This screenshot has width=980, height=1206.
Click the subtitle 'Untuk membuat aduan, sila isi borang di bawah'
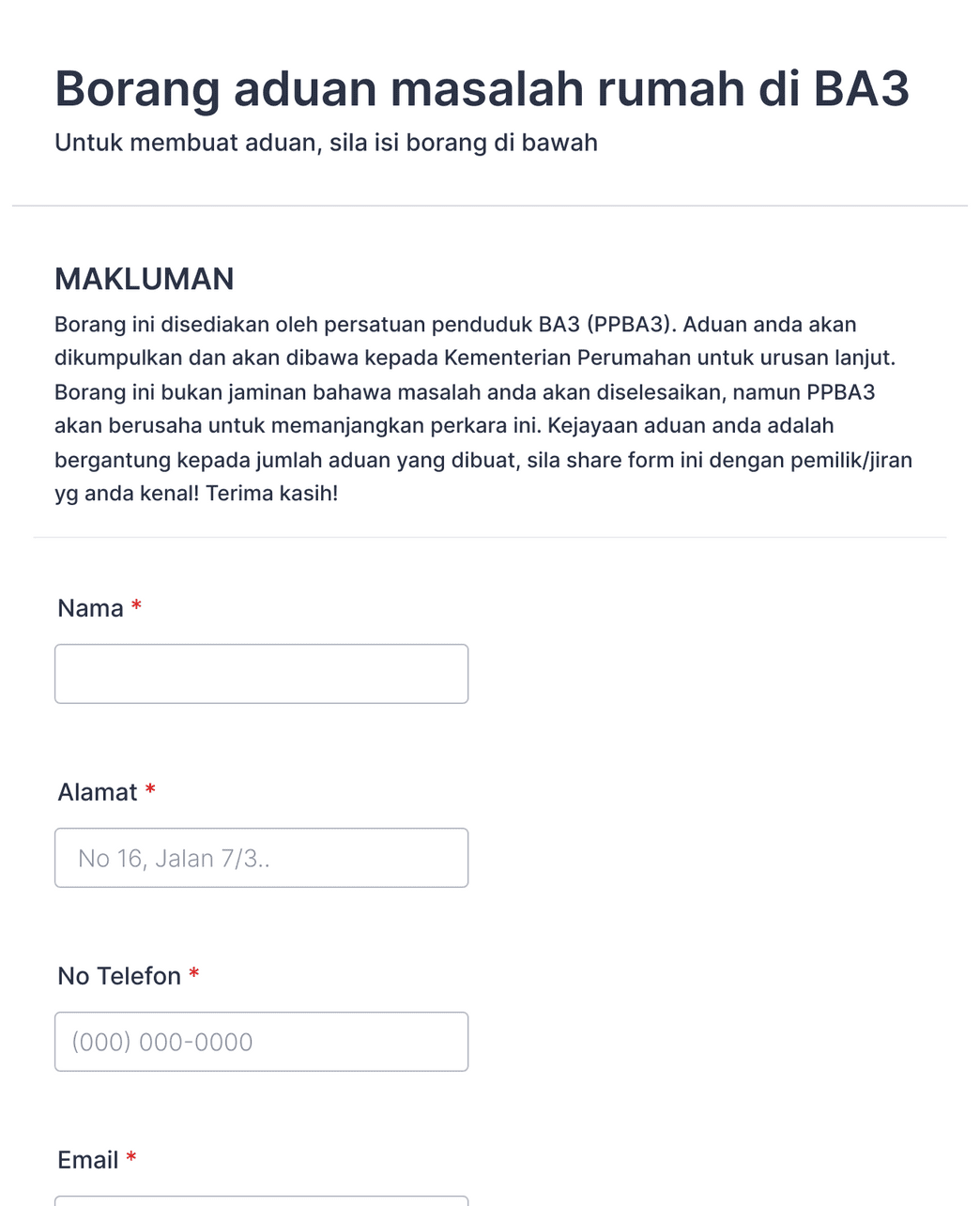click(327, 143)
